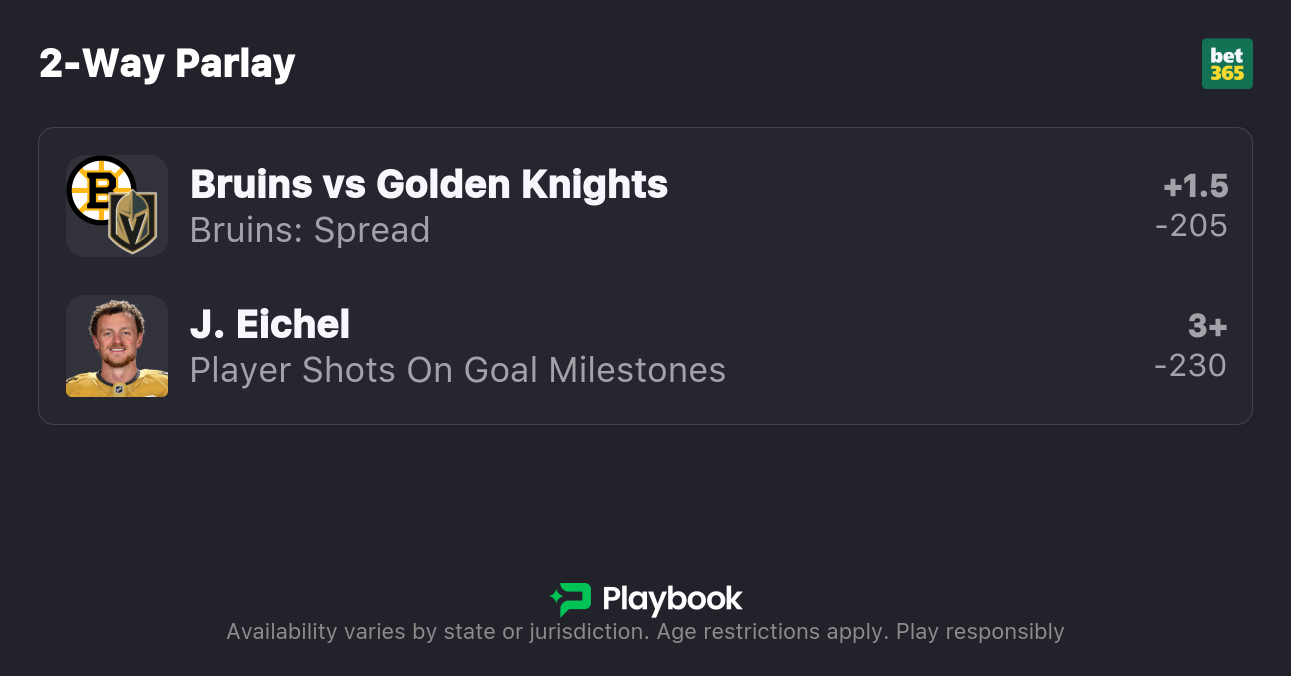This screenshot has width=1291, height=676.
Task: Open the J. Eichel player name
Action: (270, 324)
